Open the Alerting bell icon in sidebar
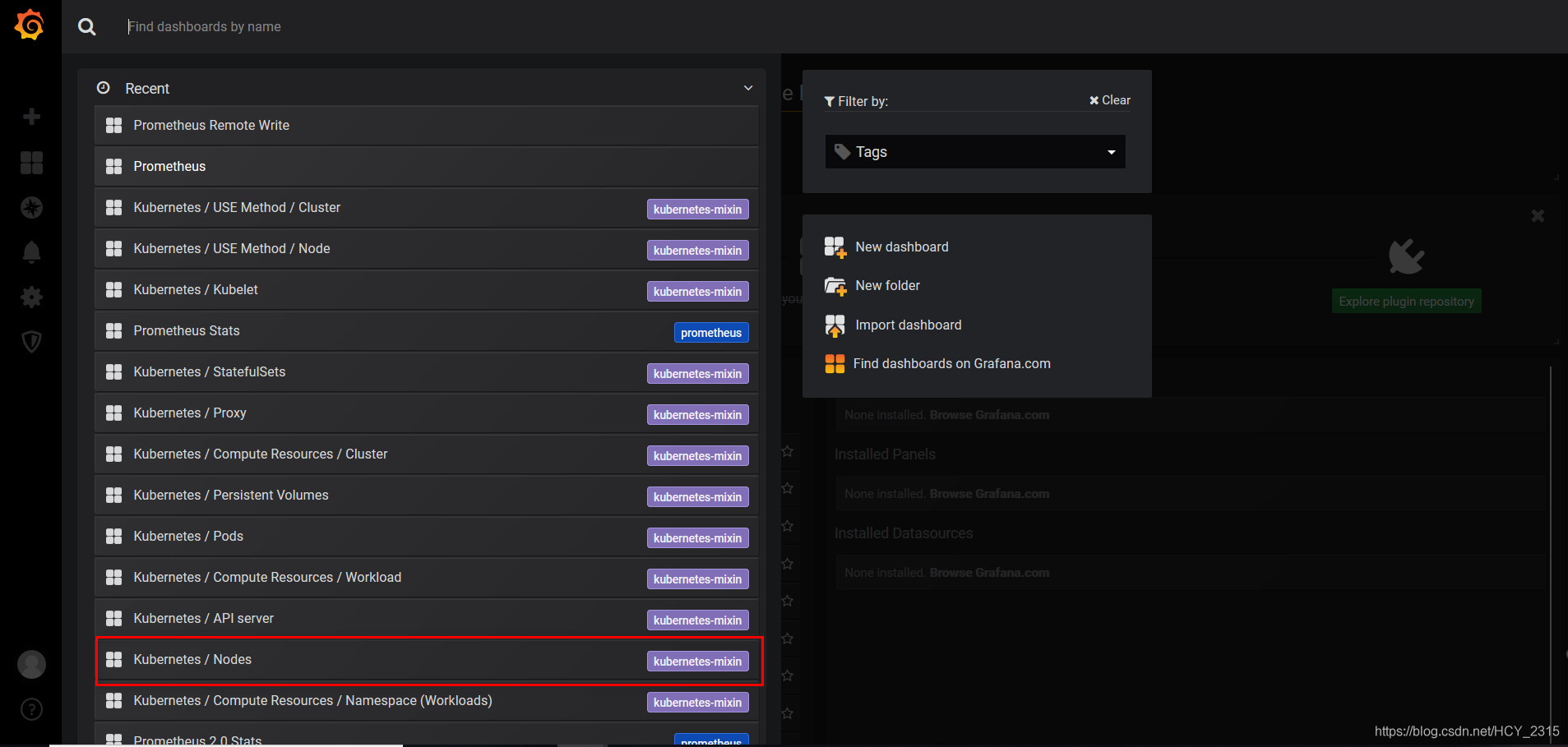Screen dimensions: 1568x747 click(31, 252)
